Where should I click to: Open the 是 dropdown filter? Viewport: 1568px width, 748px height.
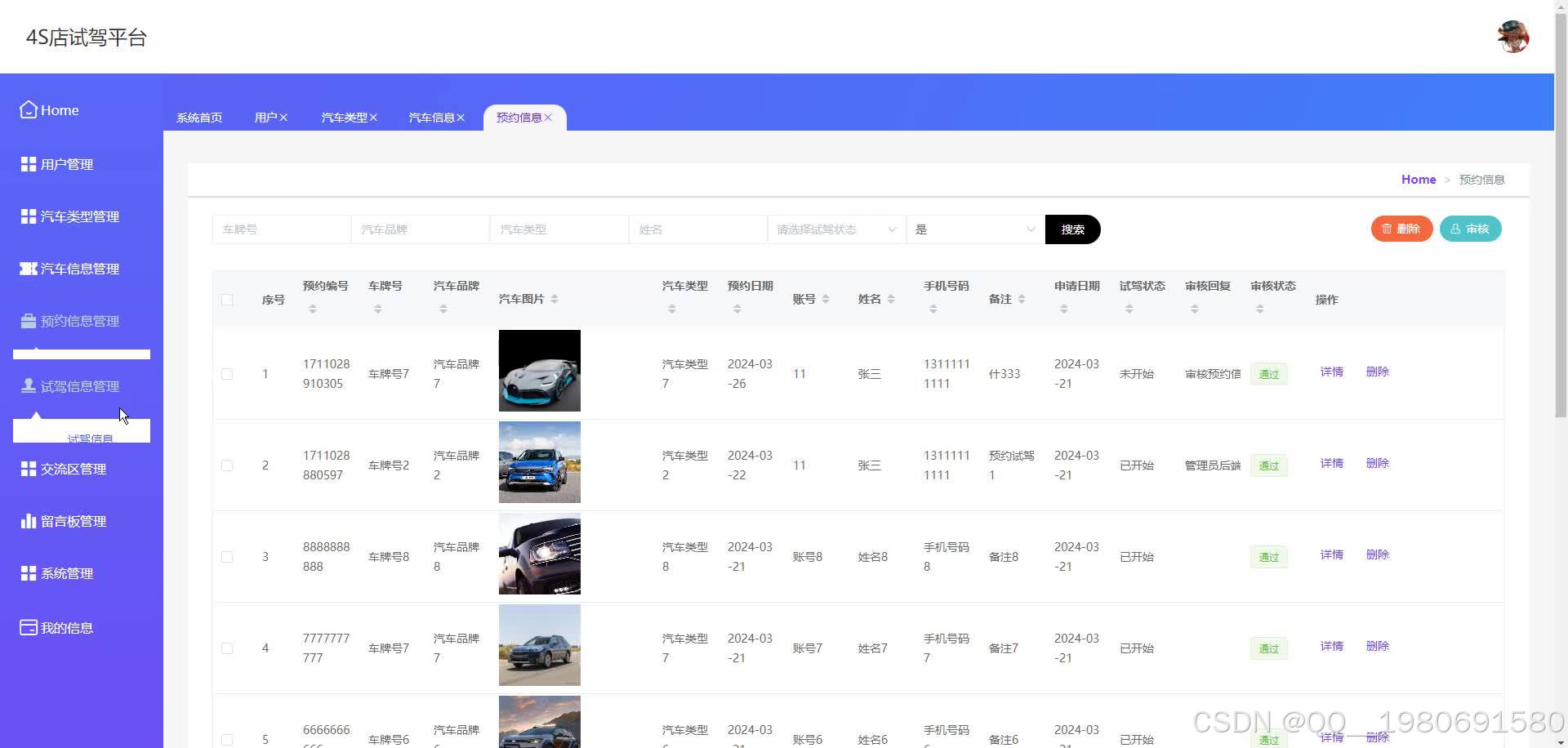click(975, 229)
